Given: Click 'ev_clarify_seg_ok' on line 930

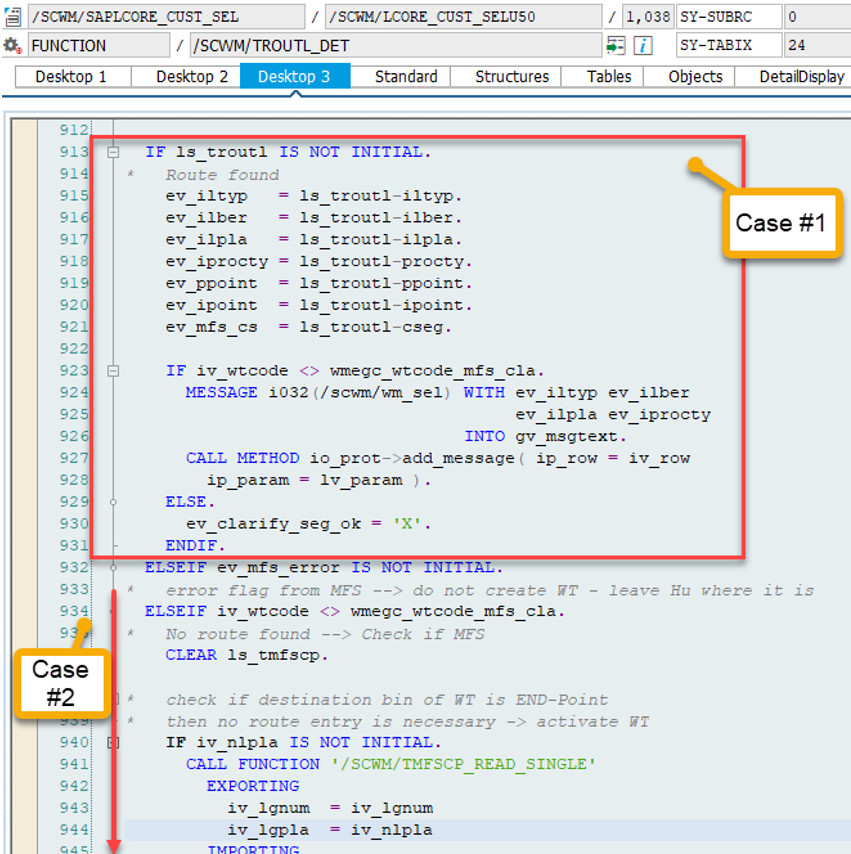Looking at the screenshot, I should [273, 524].
